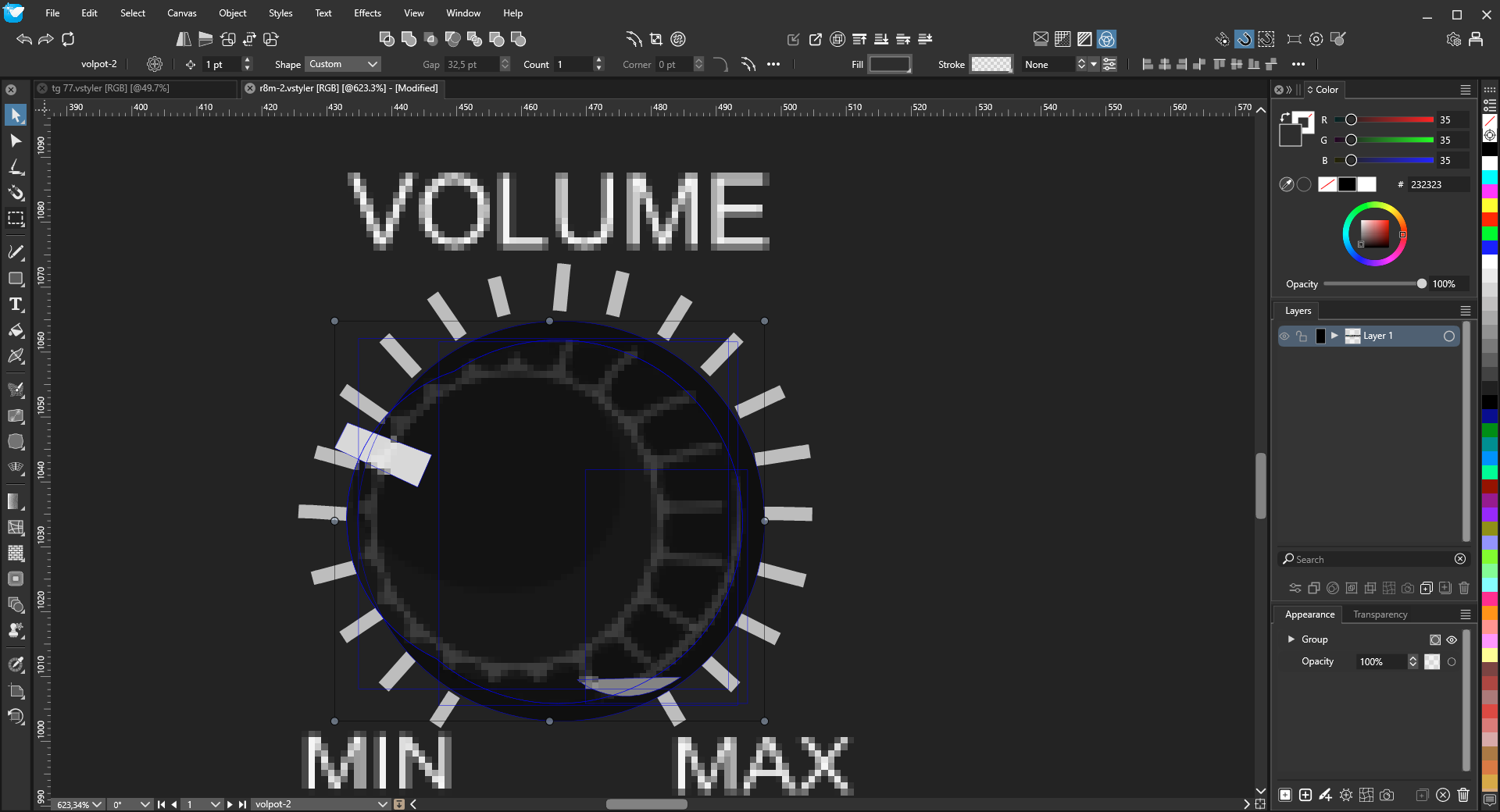The image size is (1500, 812).
Task: Click the Redo arrow icon
Action: coord(46,39)
